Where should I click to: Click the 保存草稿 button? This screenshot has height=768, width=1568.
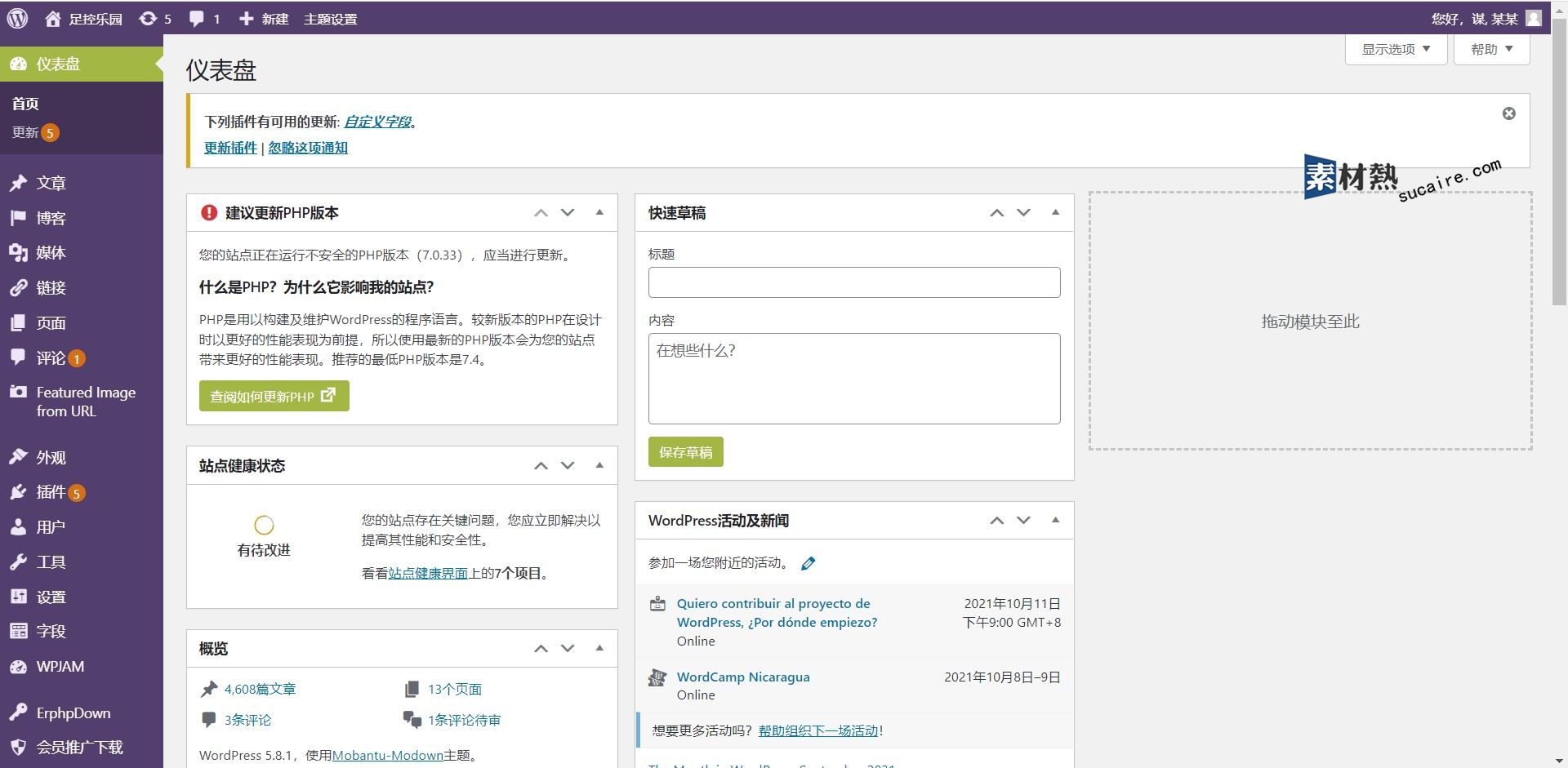point(686,452)
